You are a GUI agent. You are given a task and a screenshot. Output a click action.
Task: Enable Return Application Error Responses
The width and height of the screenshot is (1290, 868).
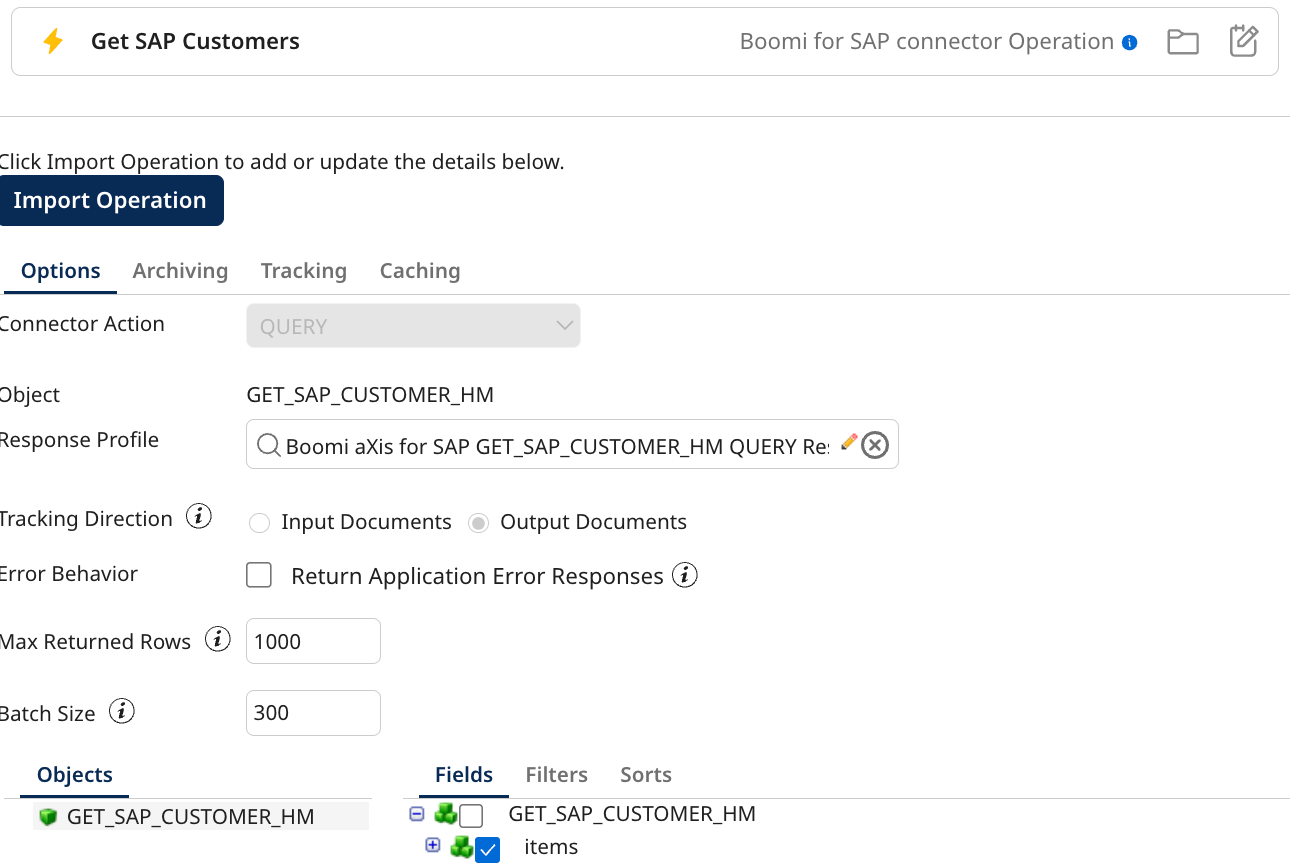(259, 575)
